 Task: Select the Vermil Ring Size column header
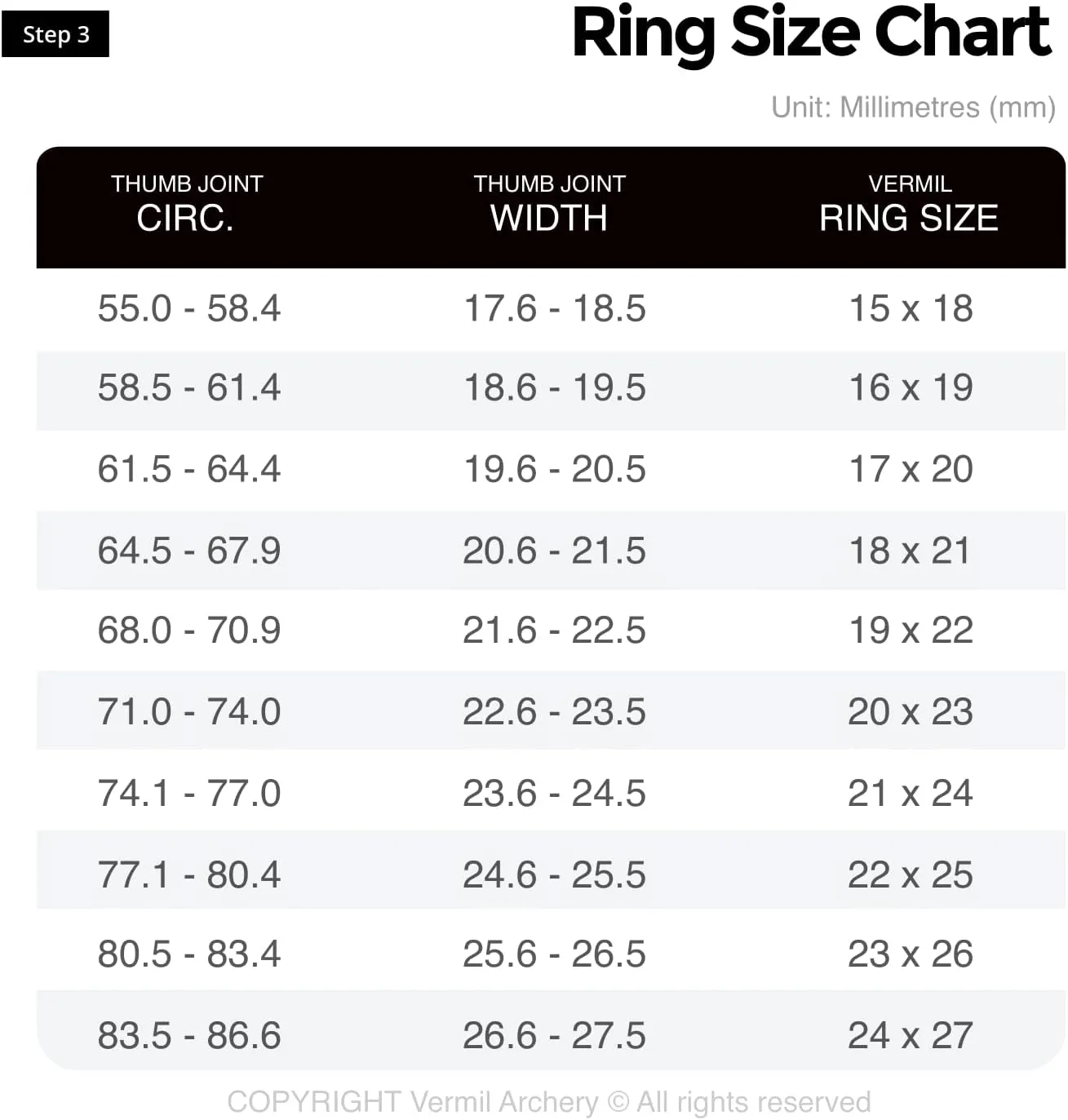[x=909, y=204]
